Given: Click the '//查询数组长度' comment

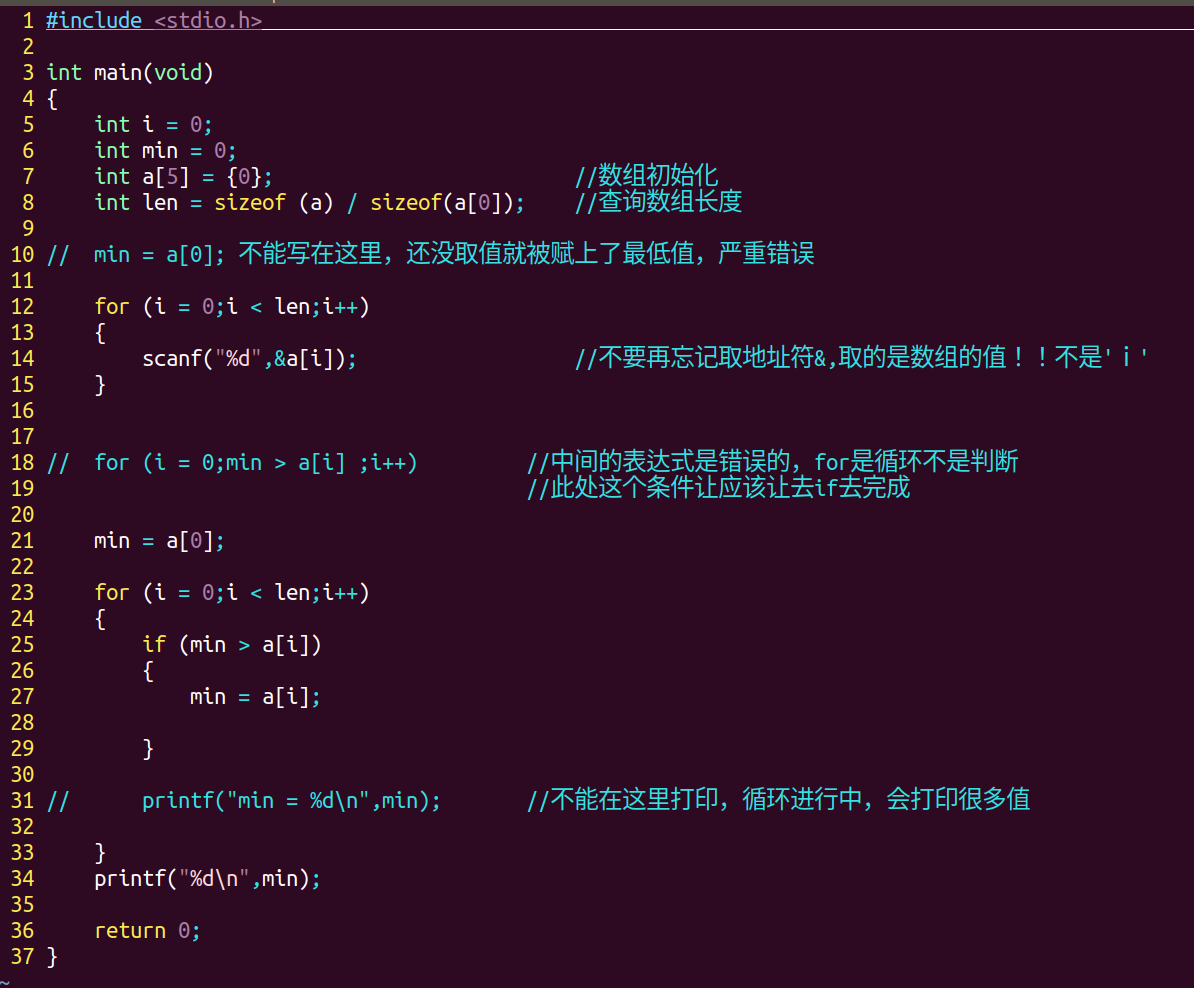Looking at the screenshot, I should (659, 202).
